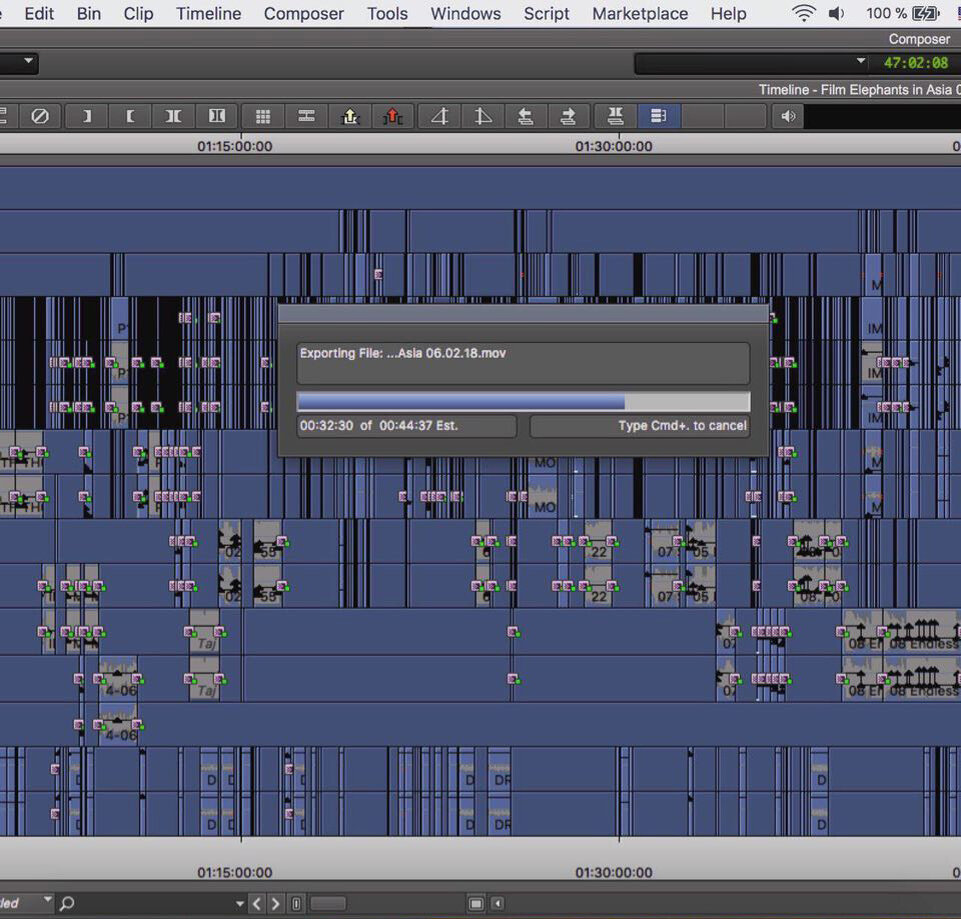The height and width of the screenshot is (919, 961).
Task: Click the right-facing triangle fade icon
Action: [483, 116]
